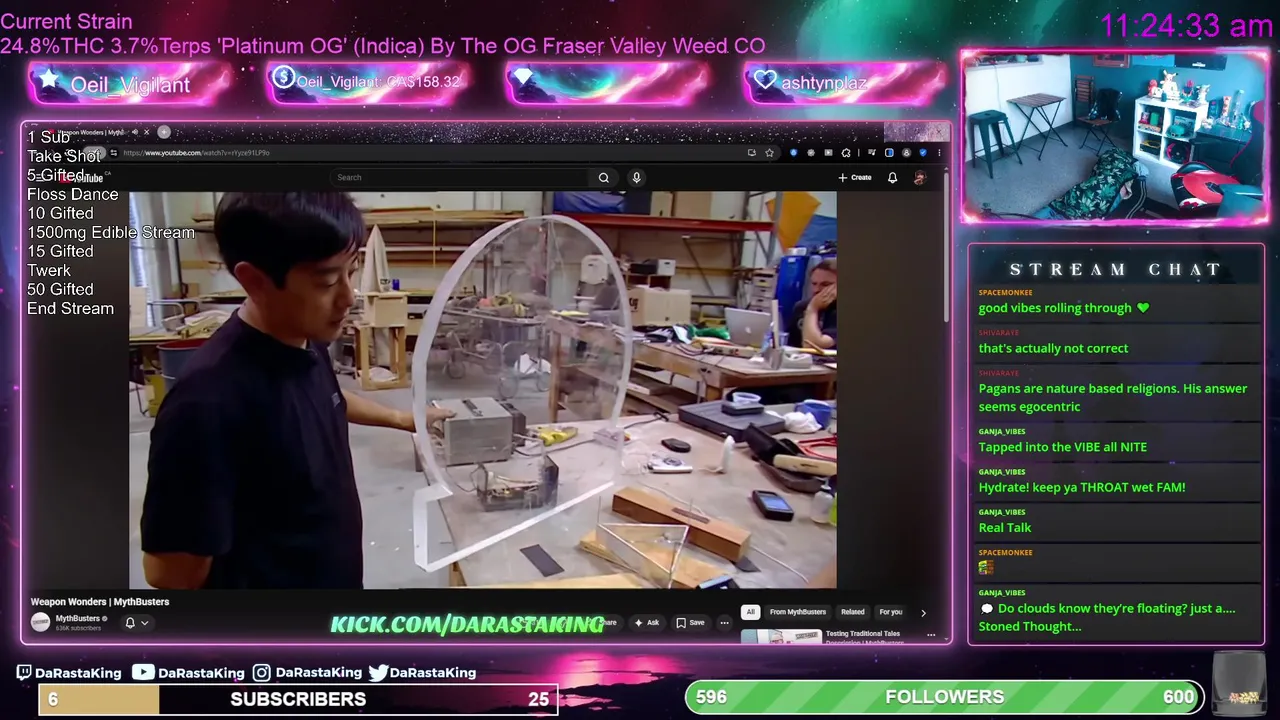Click 'End Stream' goal text
The height and width of the screenshot is (720, 1280).
click(70, 308)
